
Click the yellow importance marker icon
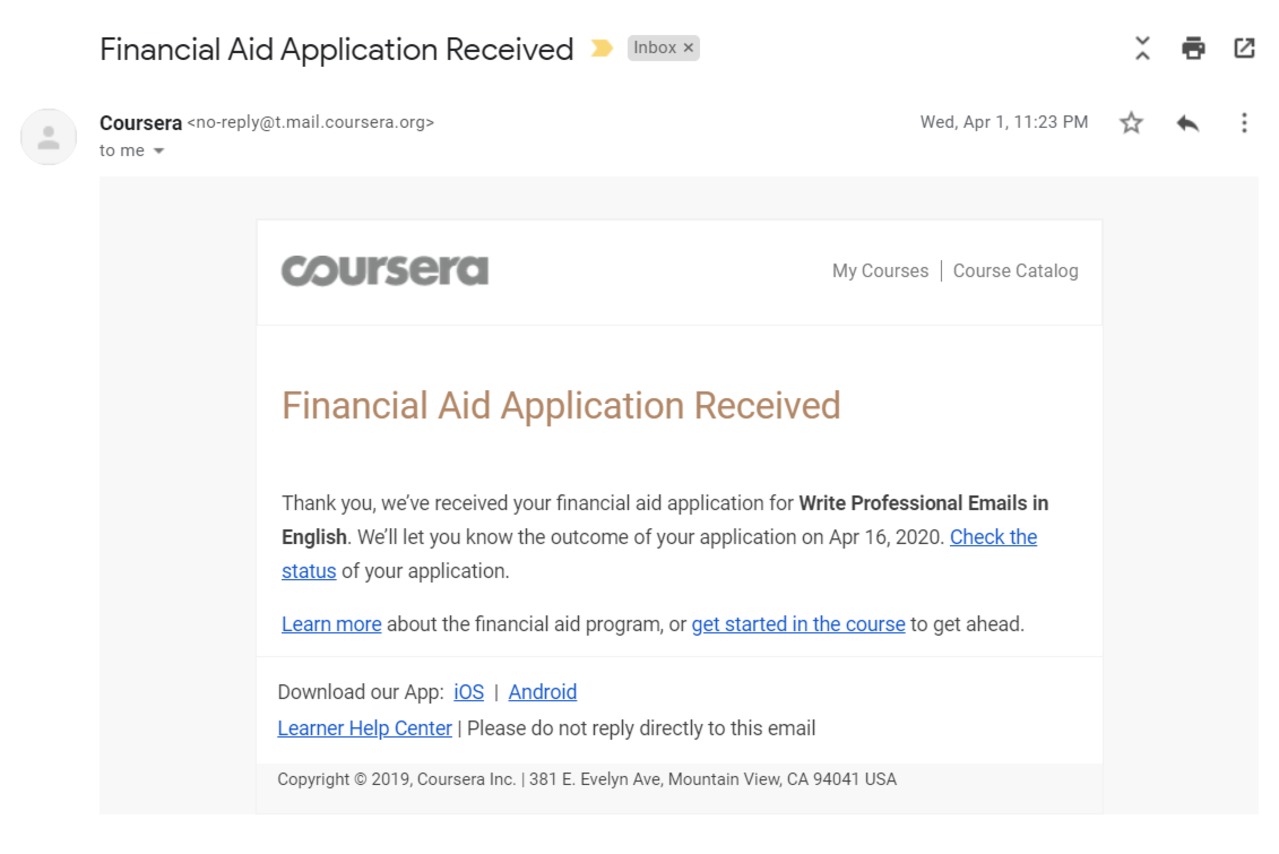click(x=601, y=48)
